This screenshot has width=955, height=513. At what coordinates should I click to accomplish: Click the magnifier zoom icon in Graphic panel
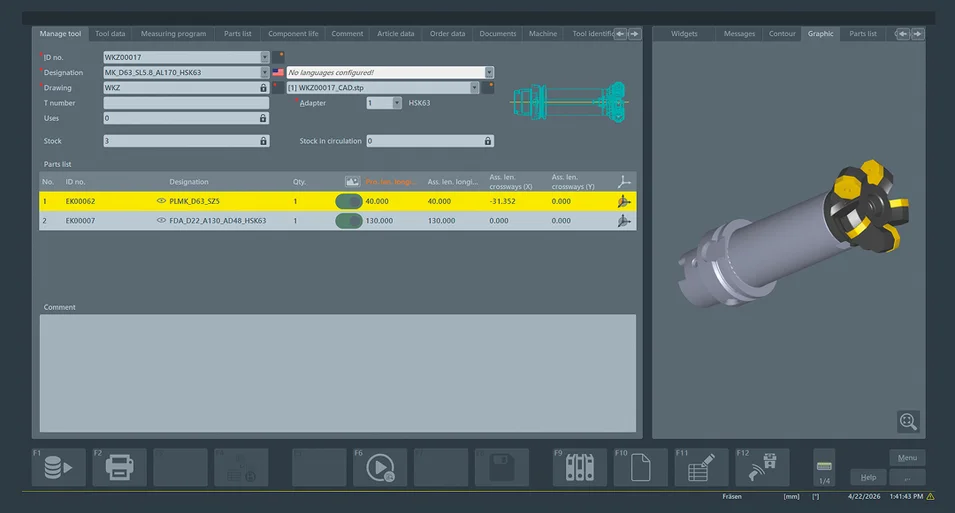click(x=908, y=422)
